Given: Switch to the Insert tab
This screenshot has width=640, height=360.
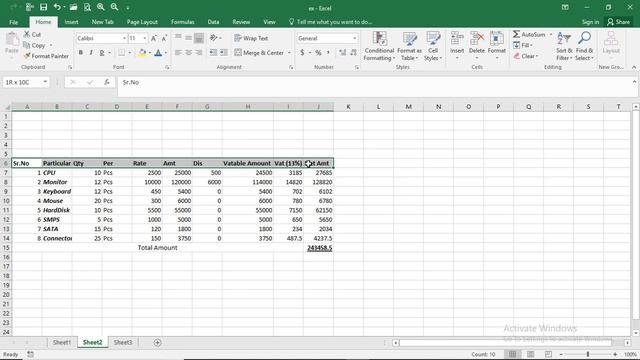Looking at the screenshot, I should click(x=71, y=22).
